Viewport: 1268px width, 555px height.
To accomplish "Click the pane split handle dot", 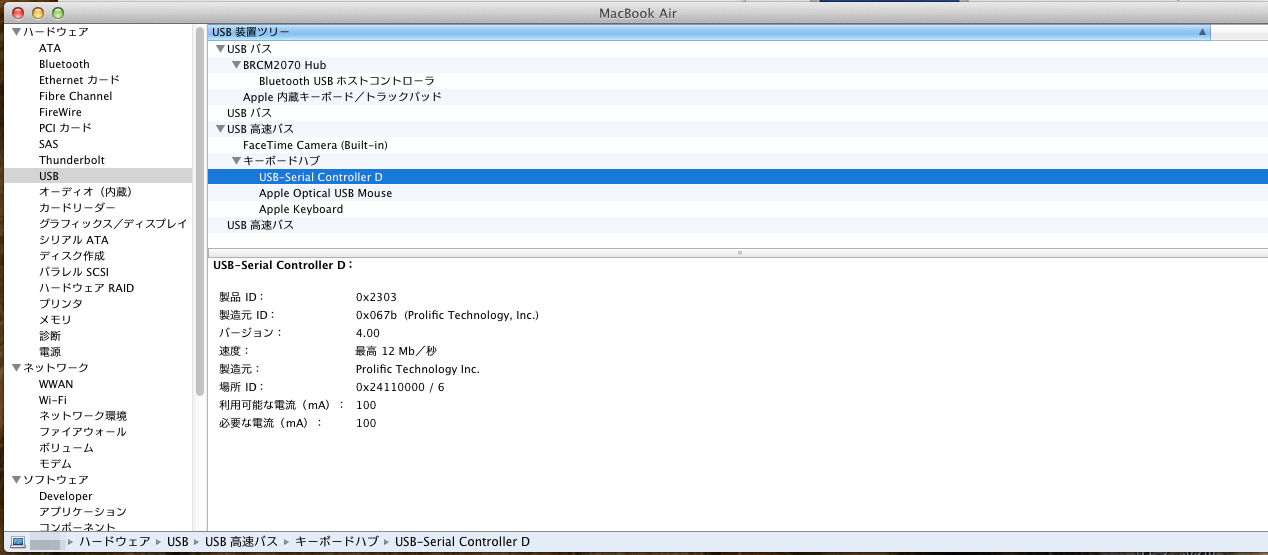I will point(739,253).
